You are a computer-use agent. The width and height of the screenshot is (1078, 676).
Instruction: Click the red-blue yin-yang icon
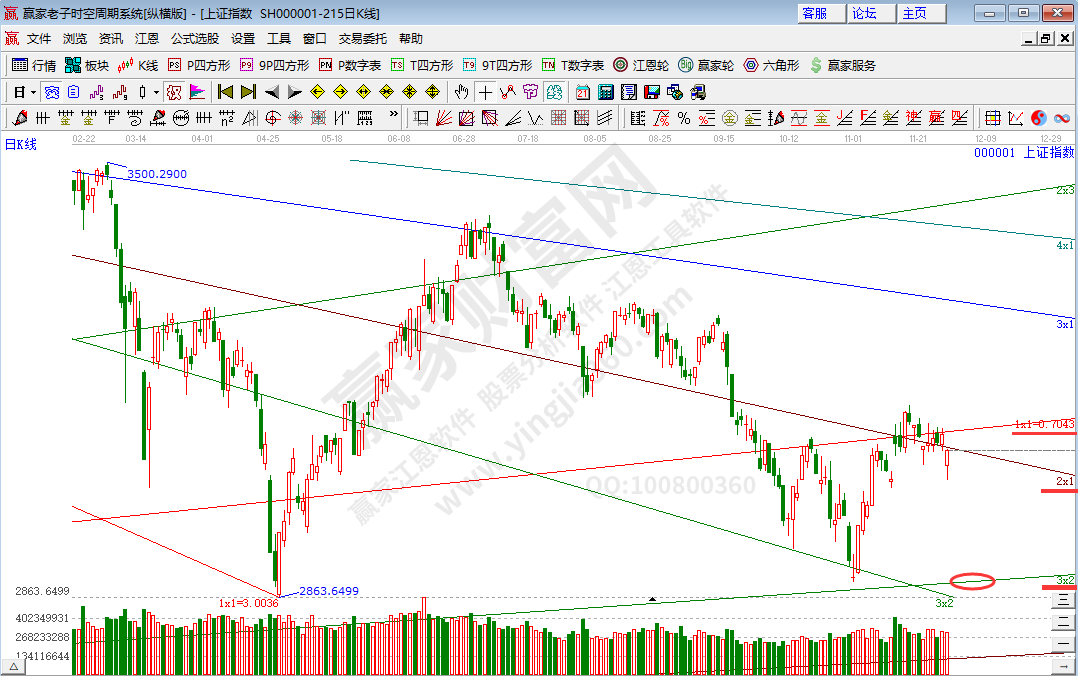[x=1038, y=118]
